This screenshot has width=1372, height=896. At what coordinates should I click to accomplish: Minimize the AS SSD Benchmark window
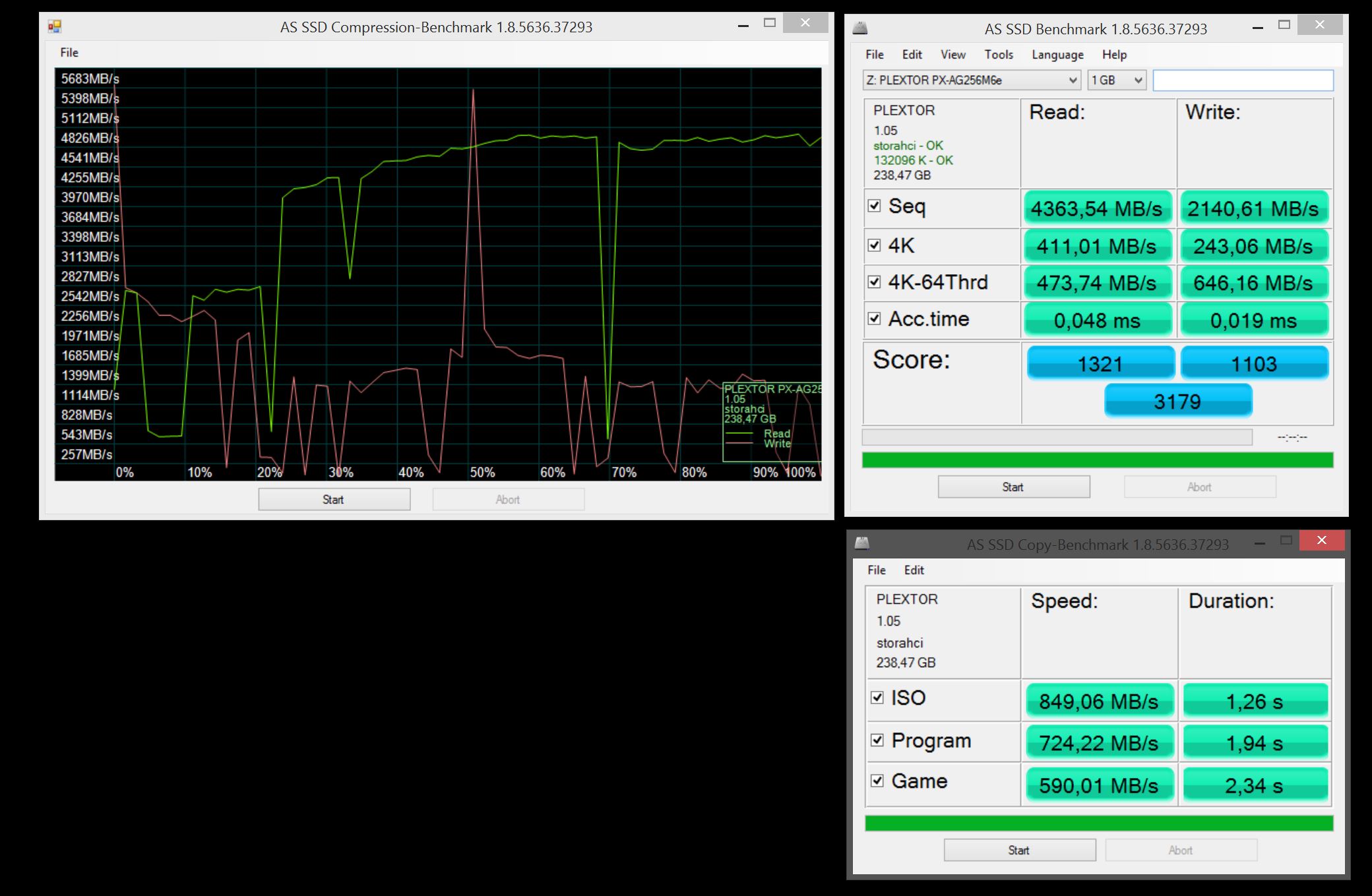pyautogui.click(x=1258, y=26)
